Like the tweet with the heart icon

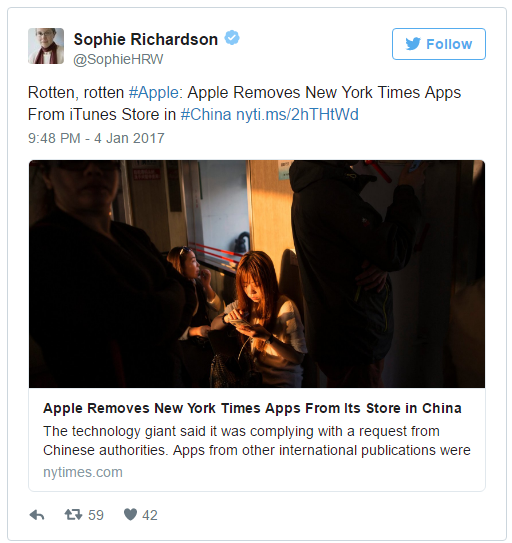click(x=130, y=515)
